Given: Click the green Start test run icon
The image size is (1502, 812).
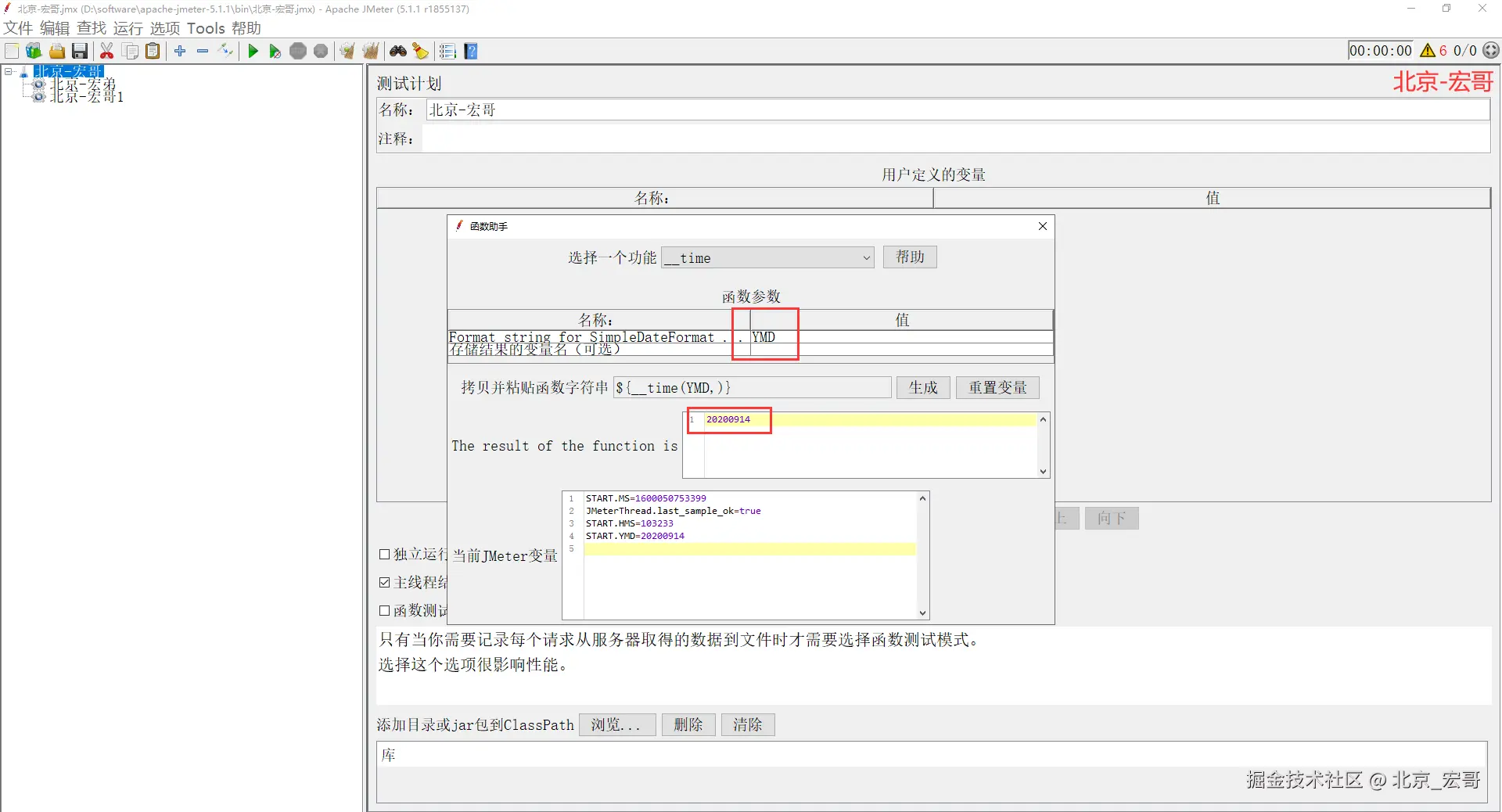Looking at the screenshot, I should pos(253,51).
